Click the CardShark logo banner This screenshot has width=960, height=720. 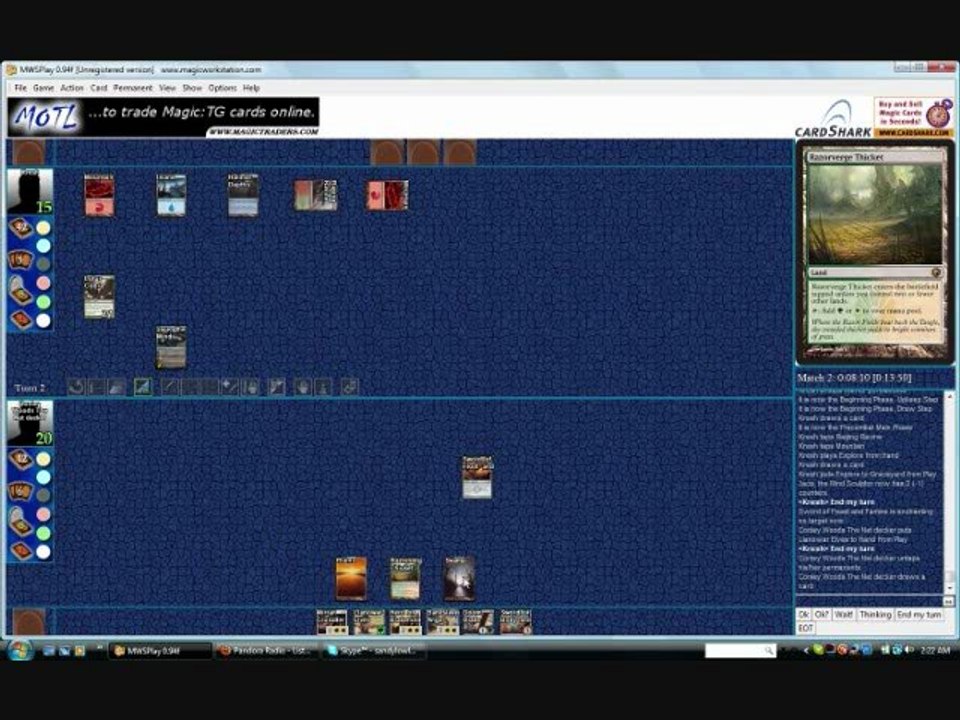pos(833,119)
